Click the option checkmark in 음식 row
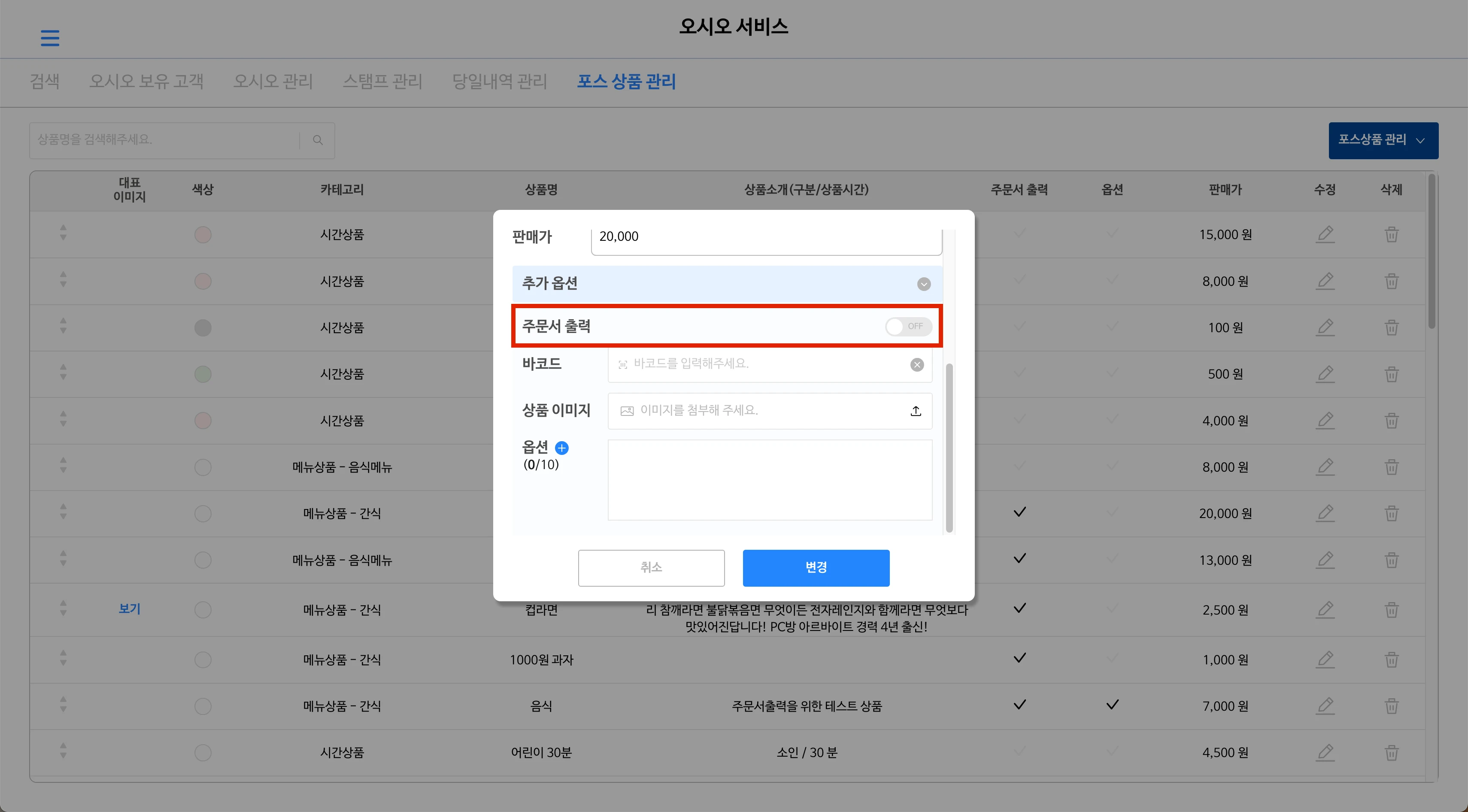The height and width of the screenshot is (812, 1468). coord(1112,705)
